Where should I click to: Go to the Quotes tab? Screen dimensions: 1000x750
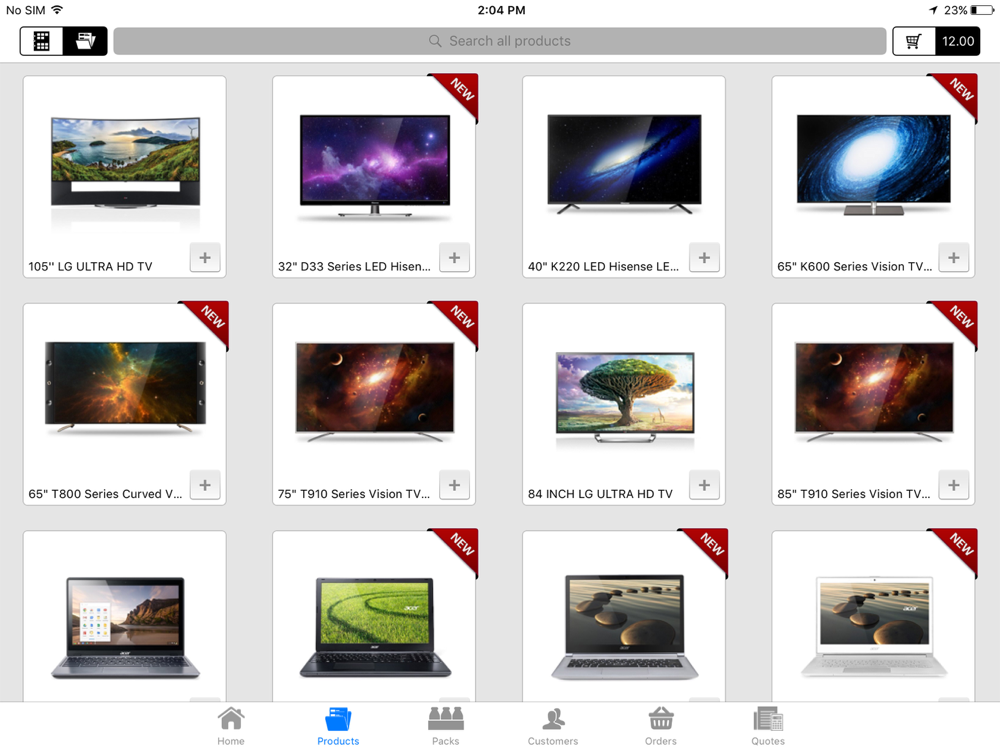click(x=768, y=726)
